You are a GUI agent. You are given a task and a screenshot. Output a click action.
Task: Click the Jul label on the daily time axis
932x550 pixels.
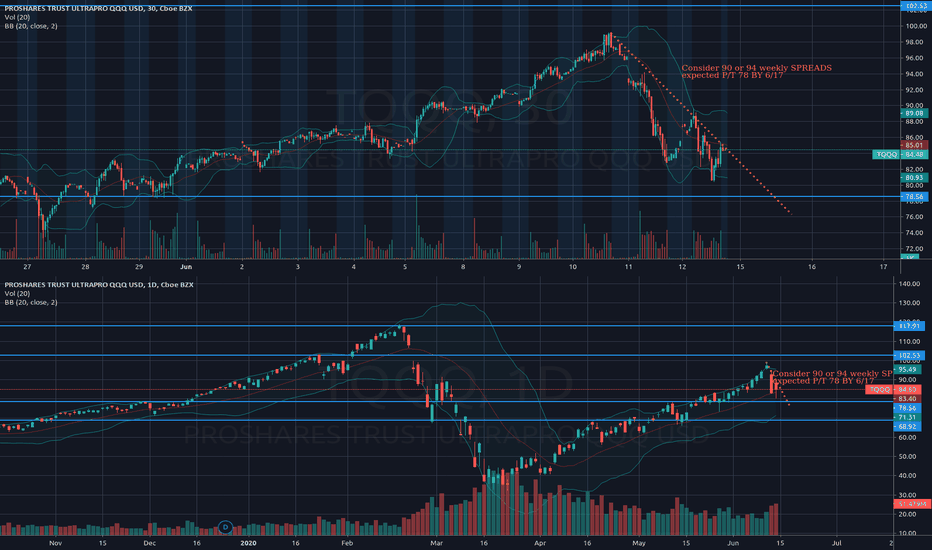click(x=837, y=543)
